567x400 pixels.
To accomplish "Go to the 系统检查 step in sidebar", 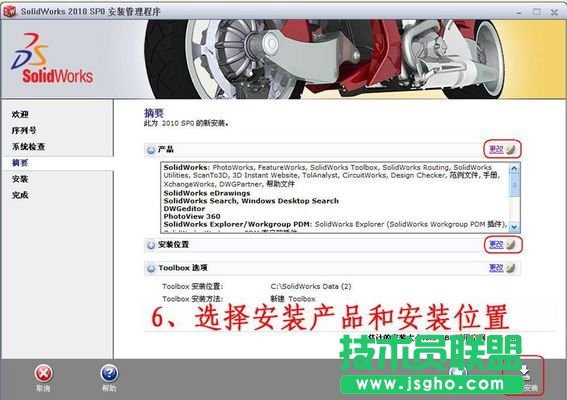I will pyautogui.click(x=28, y=146).
